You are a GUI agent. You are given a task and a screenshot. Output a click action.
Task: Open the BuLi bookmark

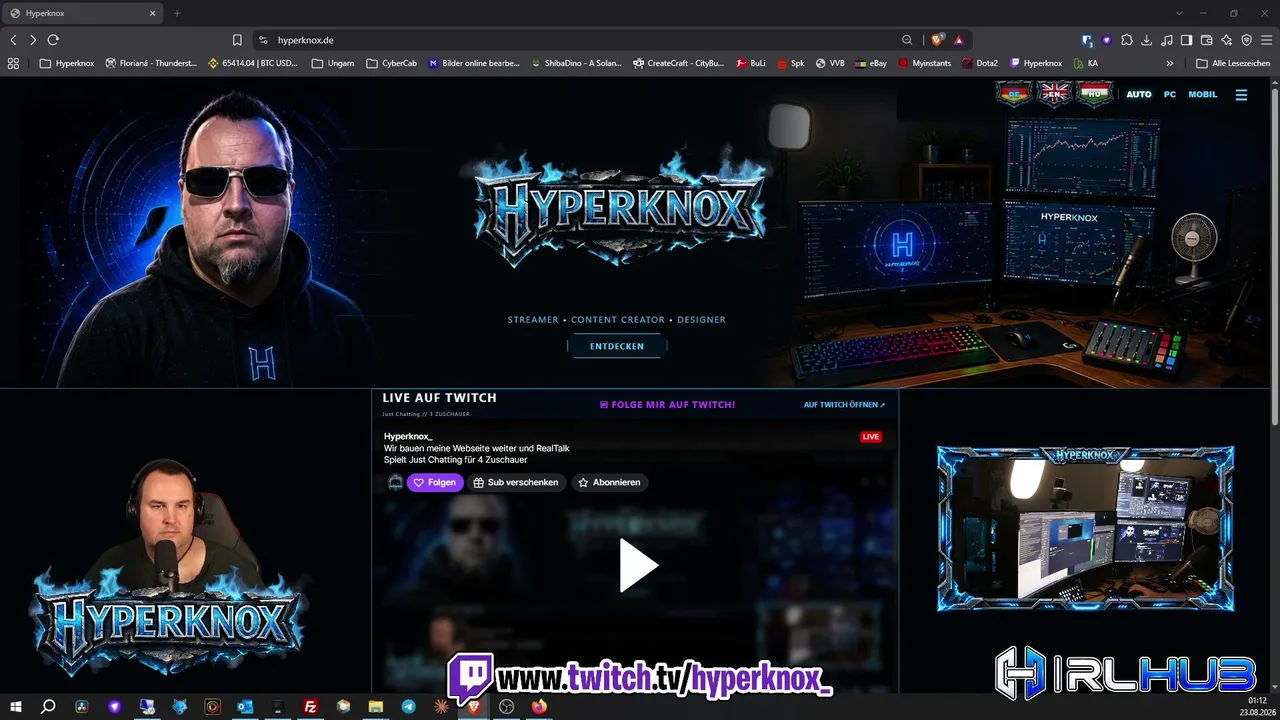coord(751,63)
